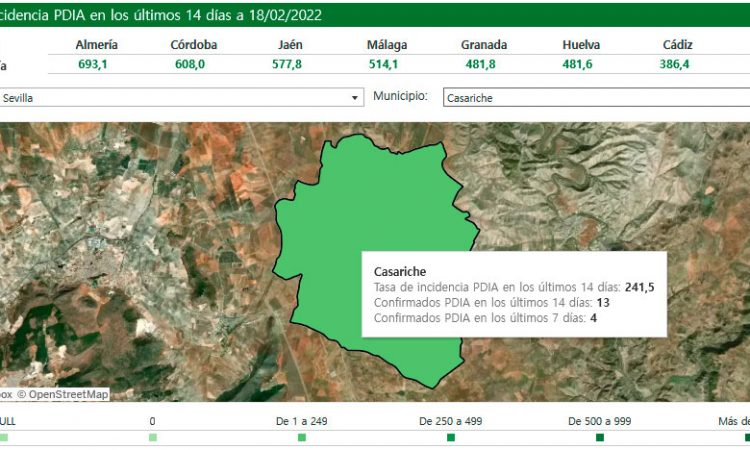
Task: Click the NULL legend square
Action: point(4,437)
